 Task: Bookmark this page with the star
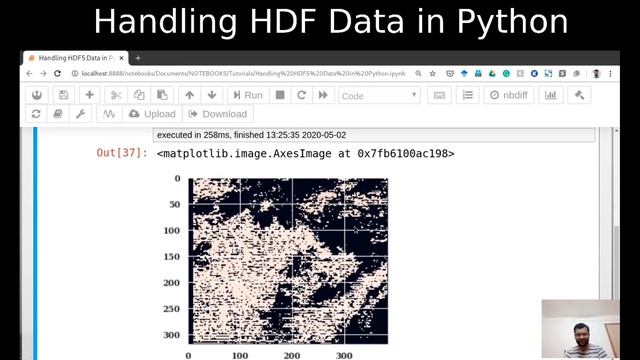[x=433, y=73]
